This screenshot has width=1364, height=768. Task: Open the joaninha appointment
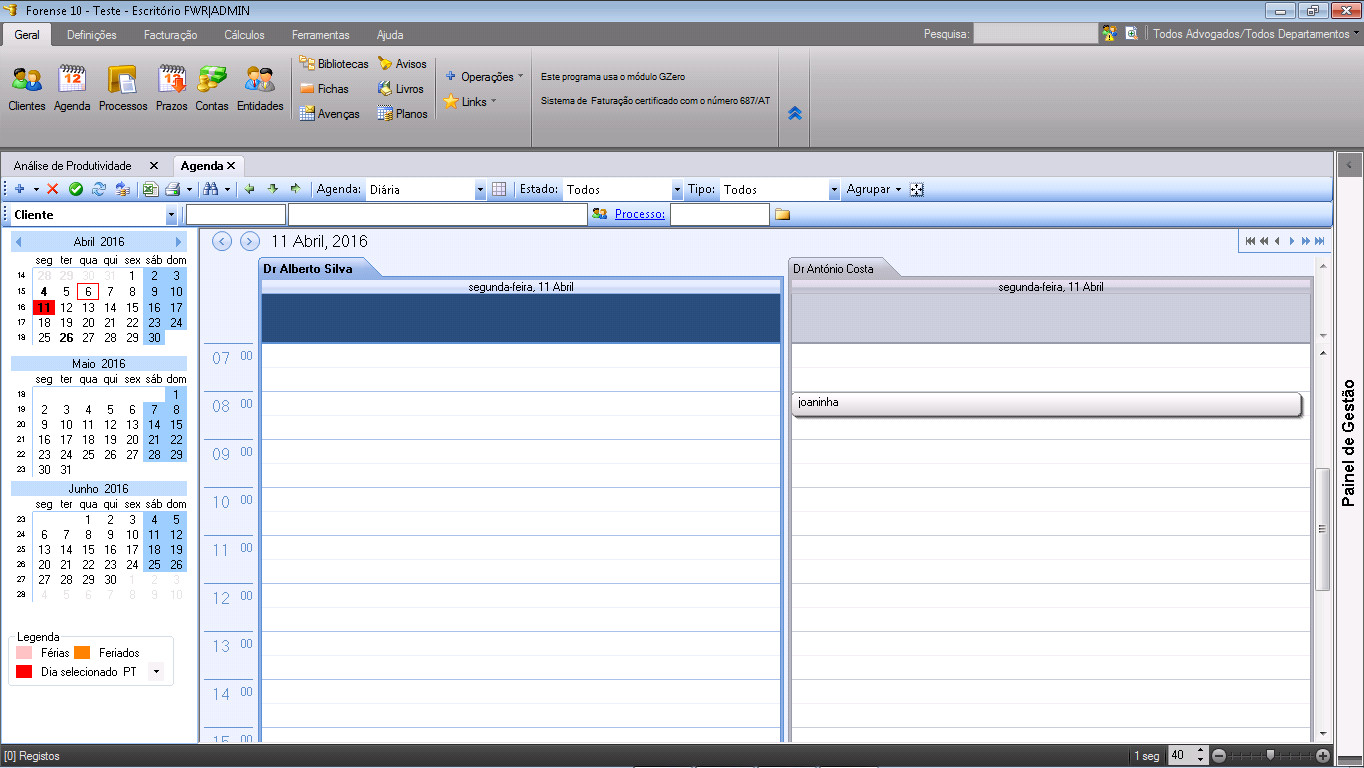(1047, 404)
